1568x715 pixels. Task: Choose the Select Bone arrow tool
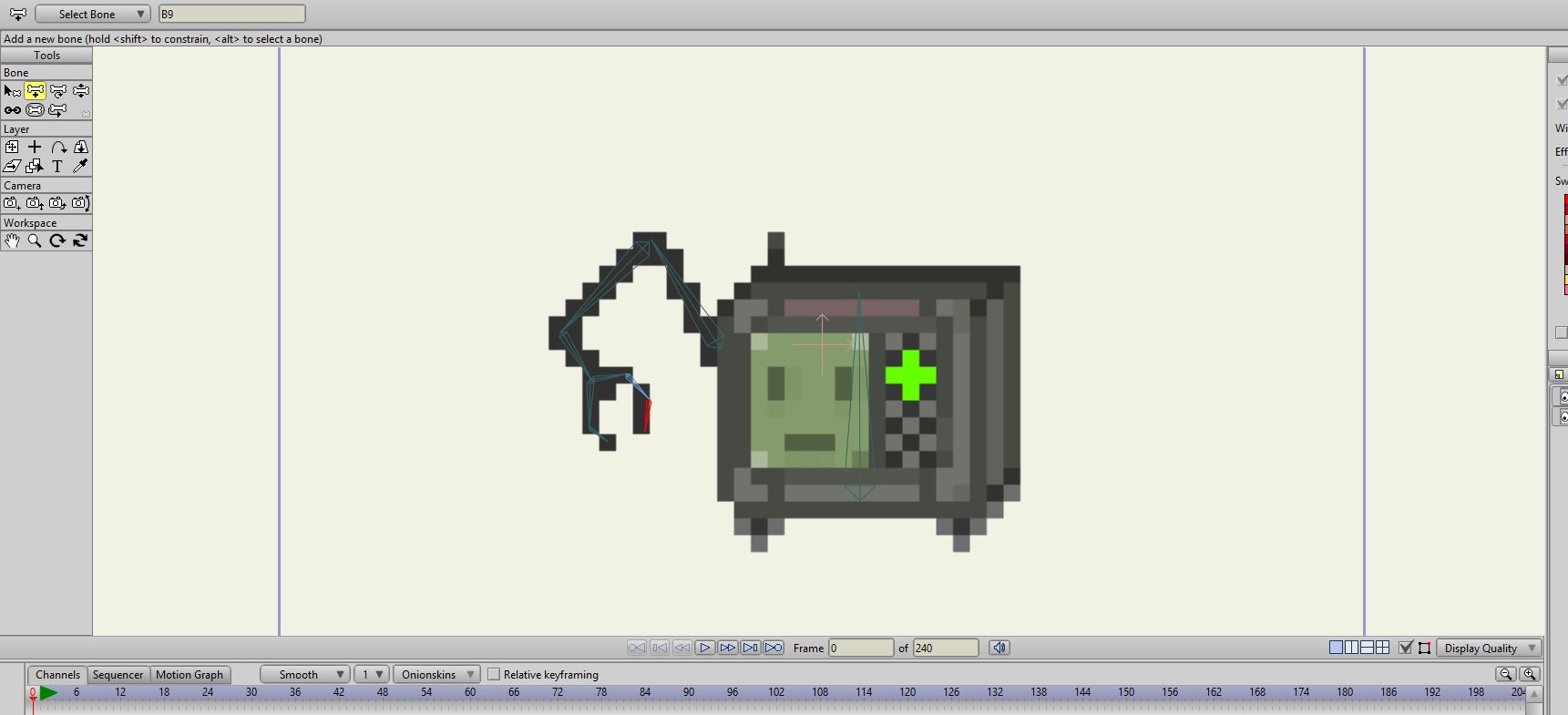[x=13, y=90]
